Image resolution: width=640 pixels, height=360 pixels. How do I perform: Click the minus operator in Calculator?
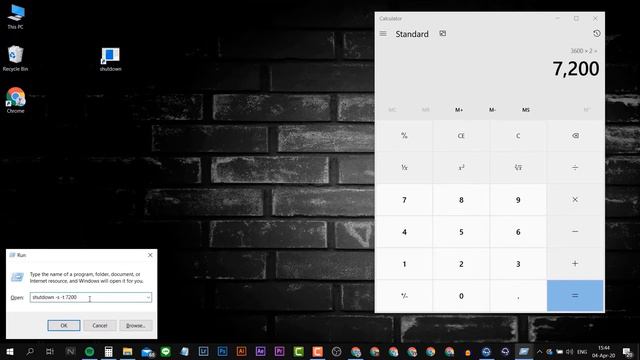tap(575, 232)
